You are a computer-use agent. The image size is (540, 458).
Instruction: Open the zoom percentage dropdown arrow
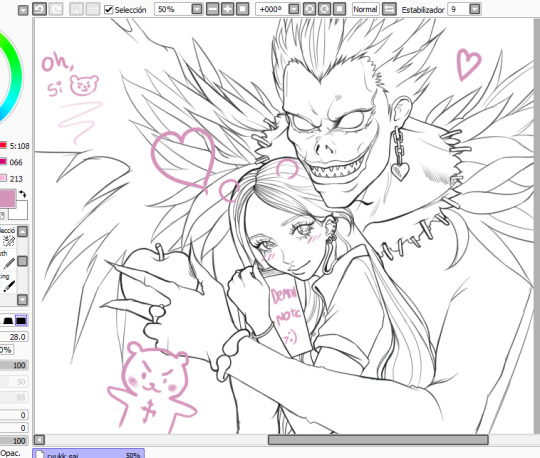197,9
